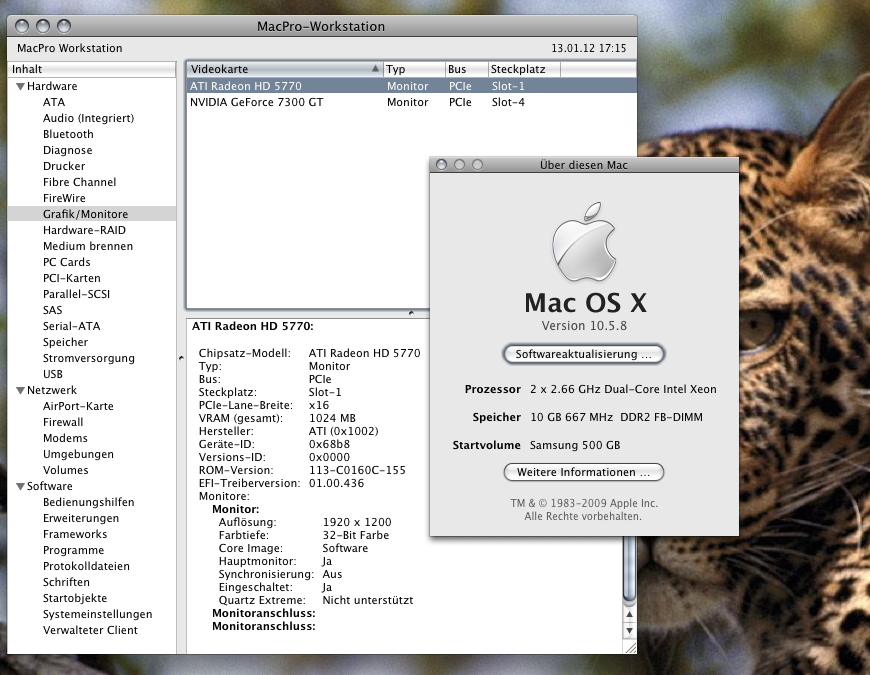
Task: Open Stromversorgung entry
Action: click(89, 358)
